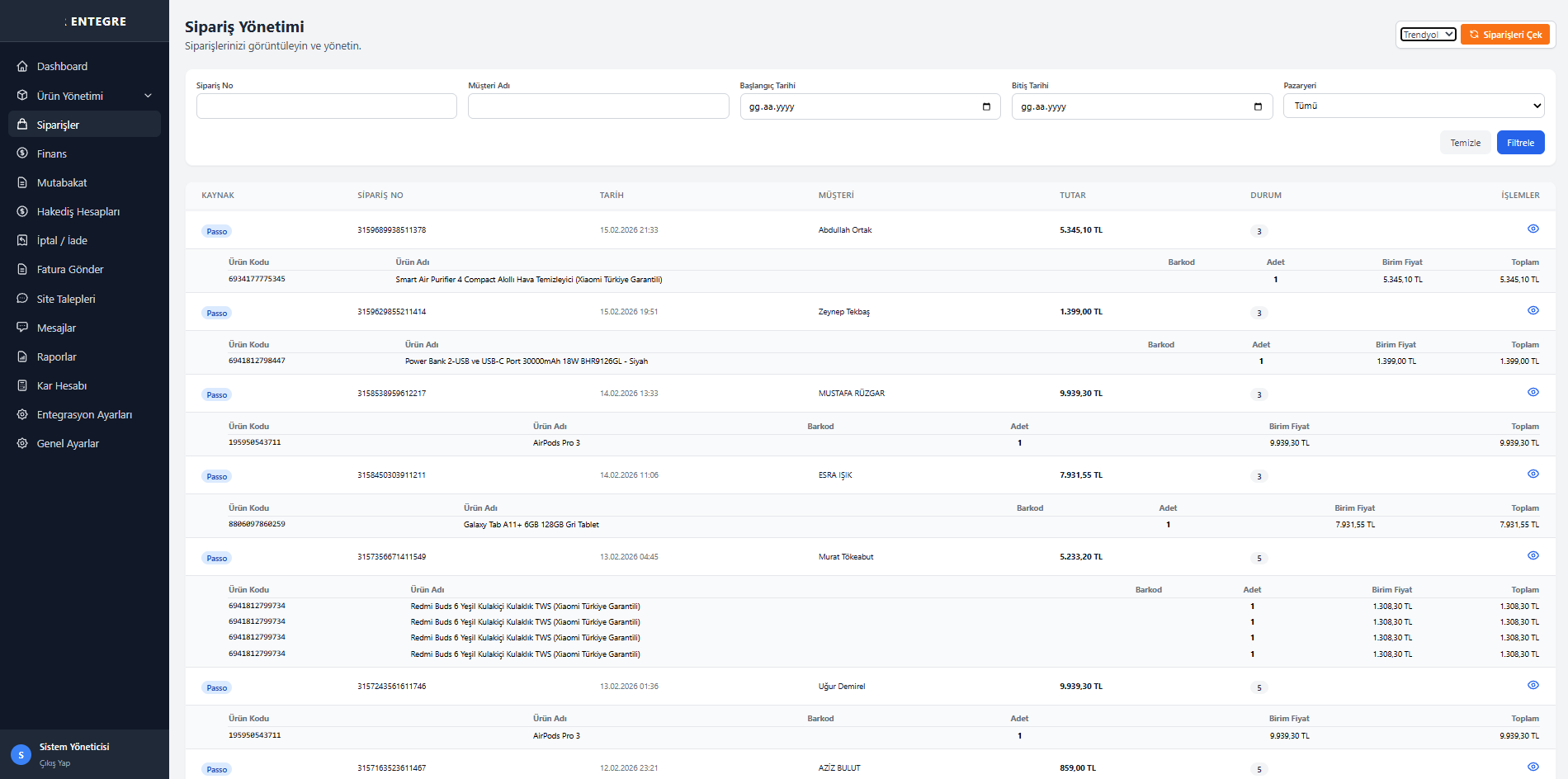Click the Entegrasyon Ayarları gear icon
Viewport: 1568px width, 779px height.
[x=22, y=414]
